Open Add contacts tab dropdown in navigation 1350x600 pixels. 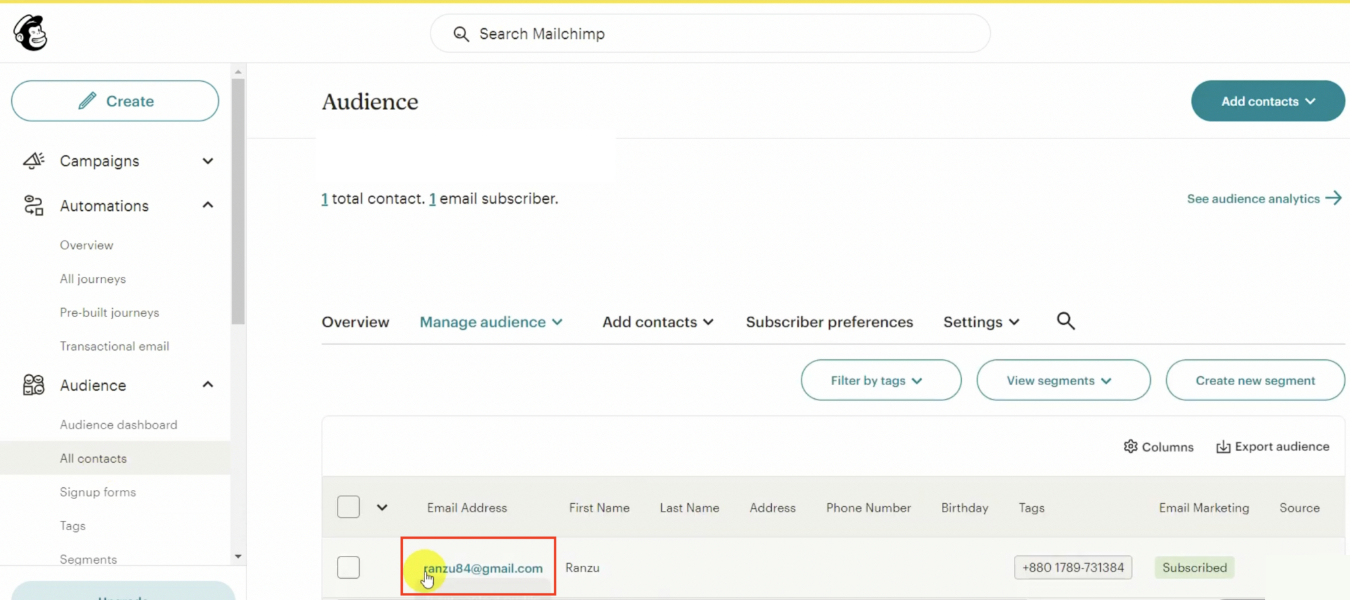[658, 322]
